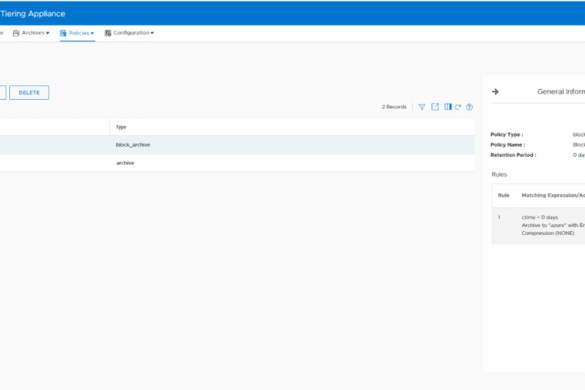Expand the Archives dropdown menu
This screenshot has height=390, width=585.
click(x=47, y=33)
